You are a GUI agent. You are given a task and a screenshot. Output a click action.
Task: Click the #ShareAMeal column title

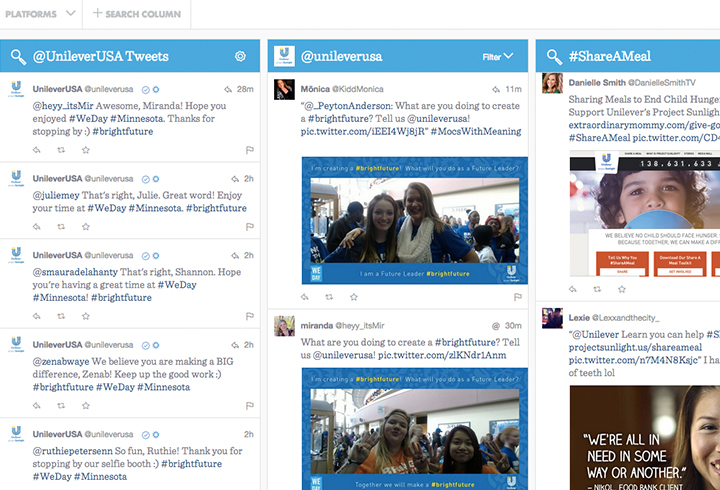tap(610, 56)
